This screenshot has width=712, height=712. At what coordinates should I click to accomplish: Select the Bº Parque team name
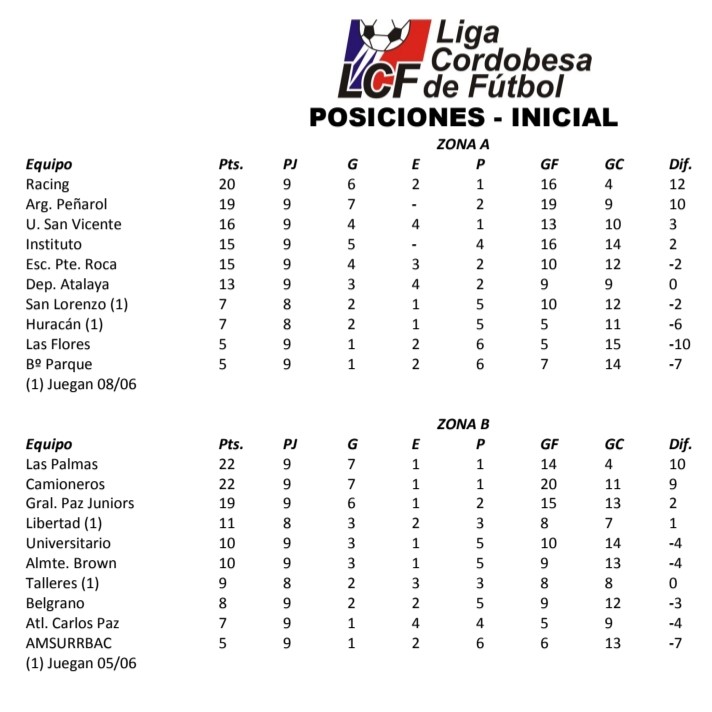[x=59, y=364]
